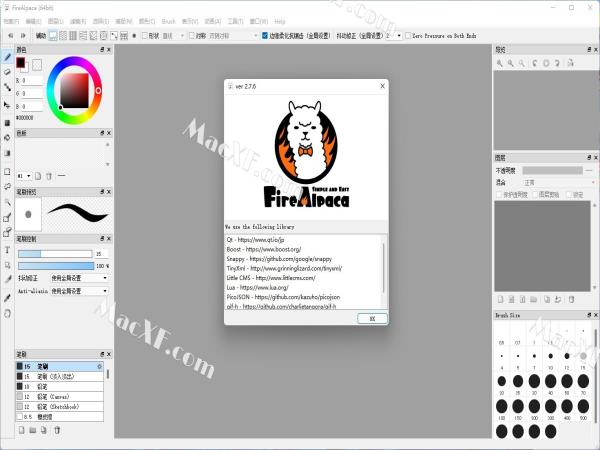Select the Bucket tool

(x=7, y=138)
